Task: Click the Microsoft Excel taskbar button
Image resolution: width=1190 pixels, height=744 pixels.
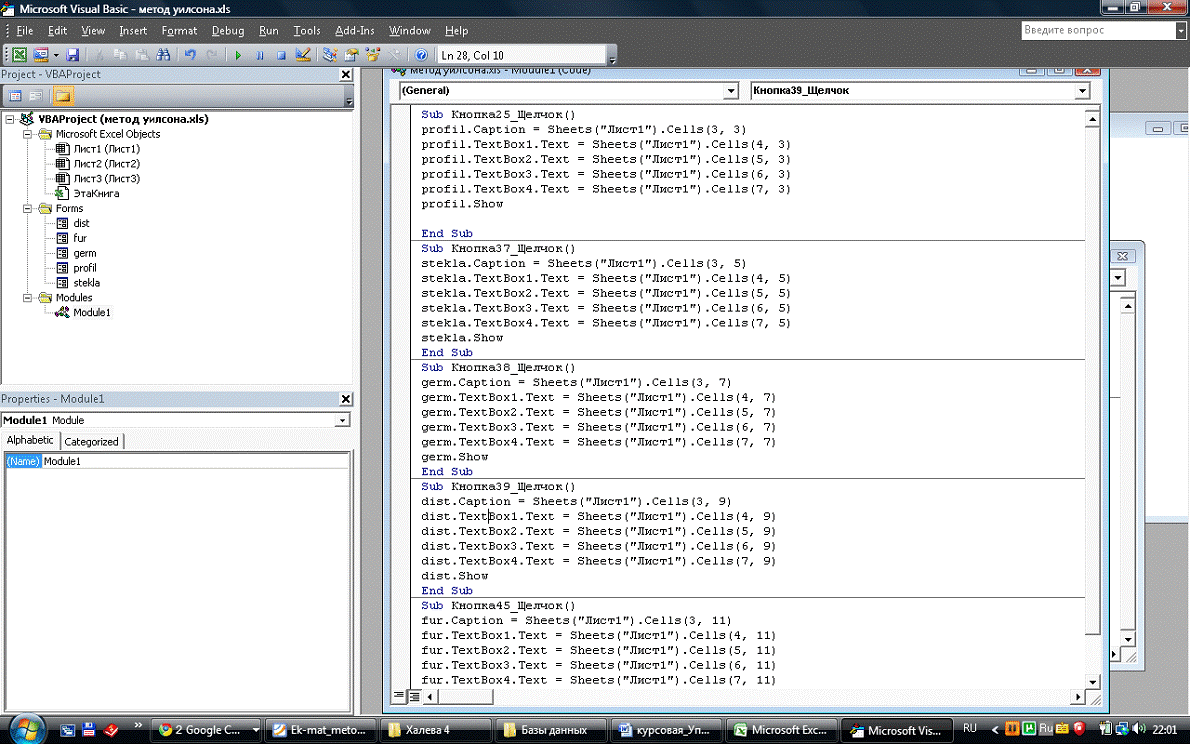Action: pyautogui.click(x=782, y=730)
